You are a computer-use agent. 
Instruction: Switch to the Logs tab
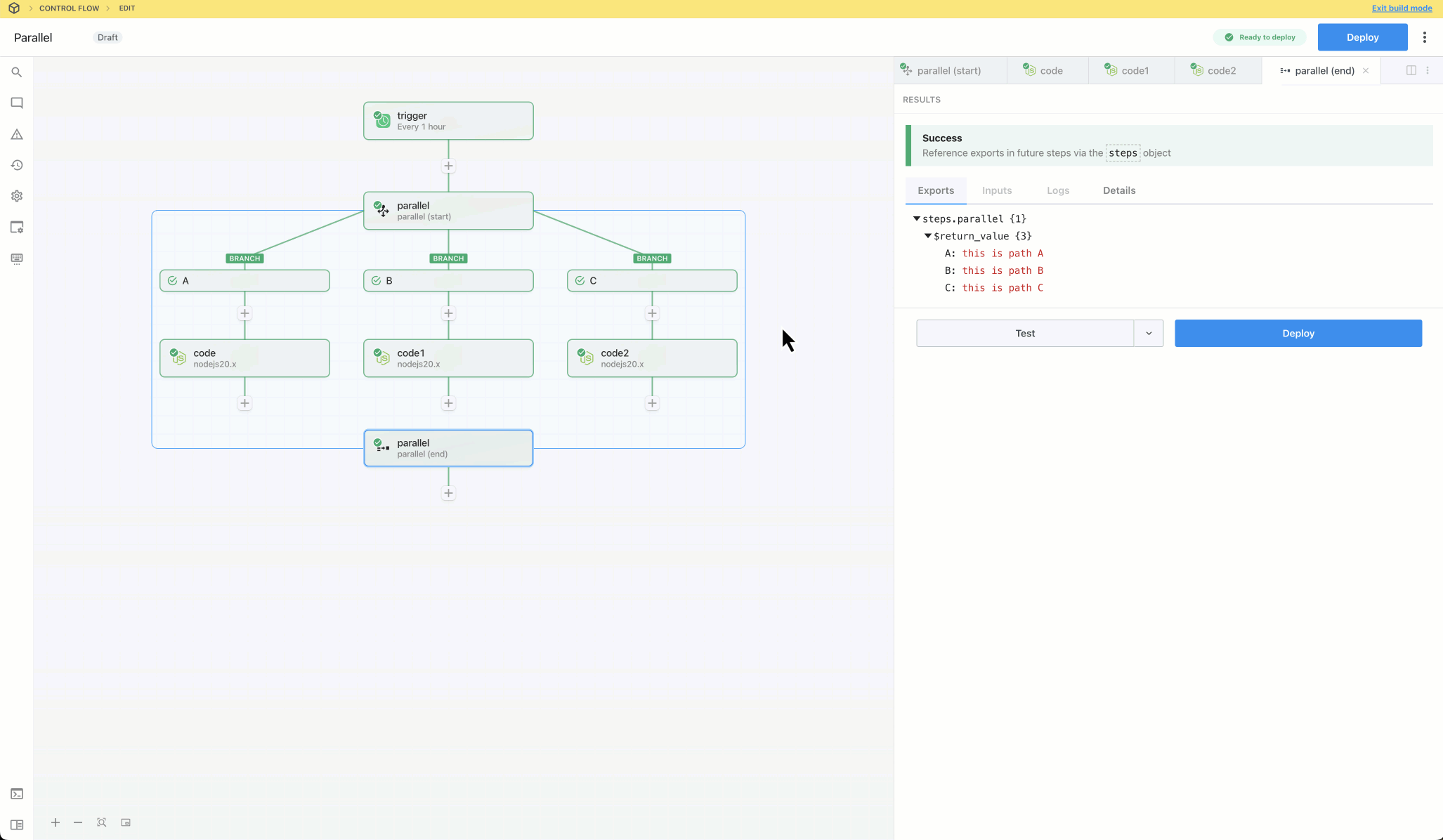(1057, 190)
